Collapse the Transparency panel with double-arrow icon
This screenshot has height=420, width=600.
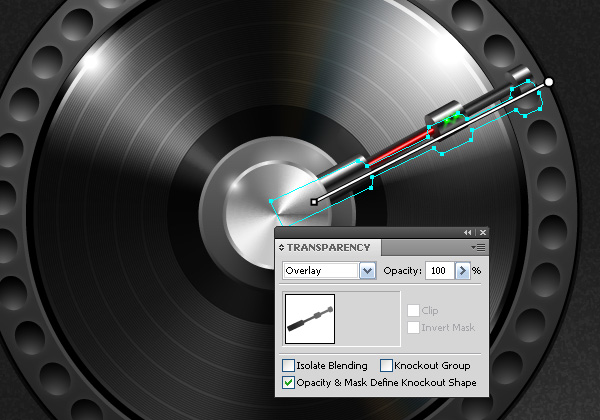(467, 232)
